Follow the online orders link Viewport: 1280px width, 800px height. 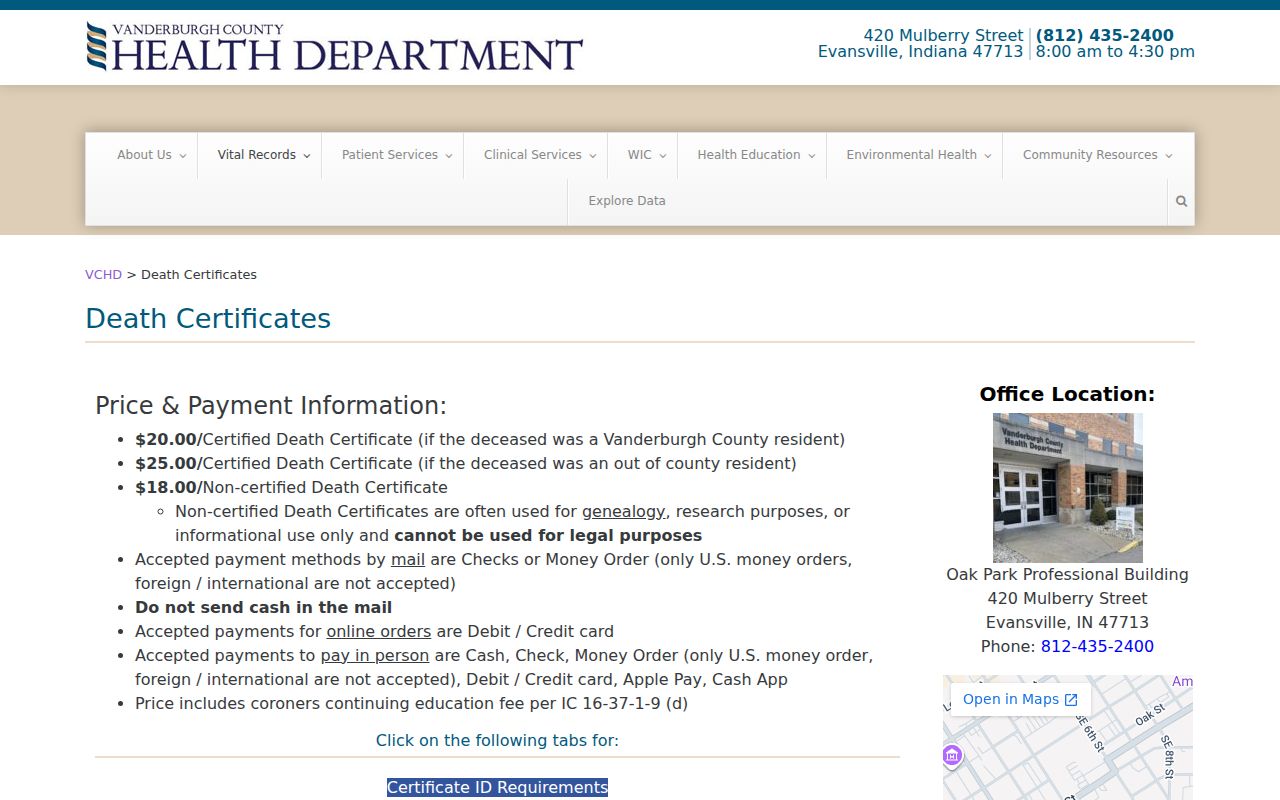coord(378,632)
